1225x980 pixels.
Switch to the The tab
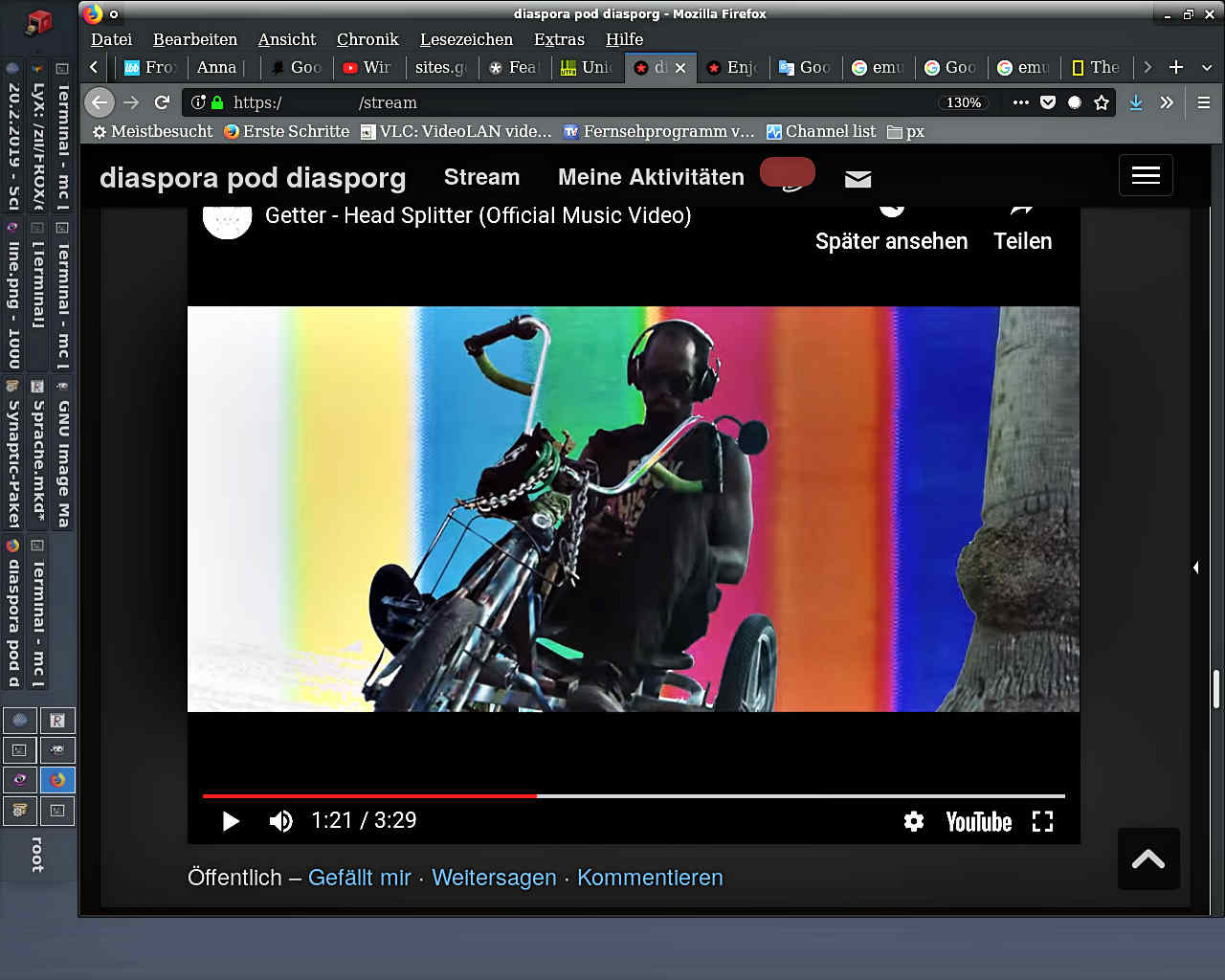1097,67
